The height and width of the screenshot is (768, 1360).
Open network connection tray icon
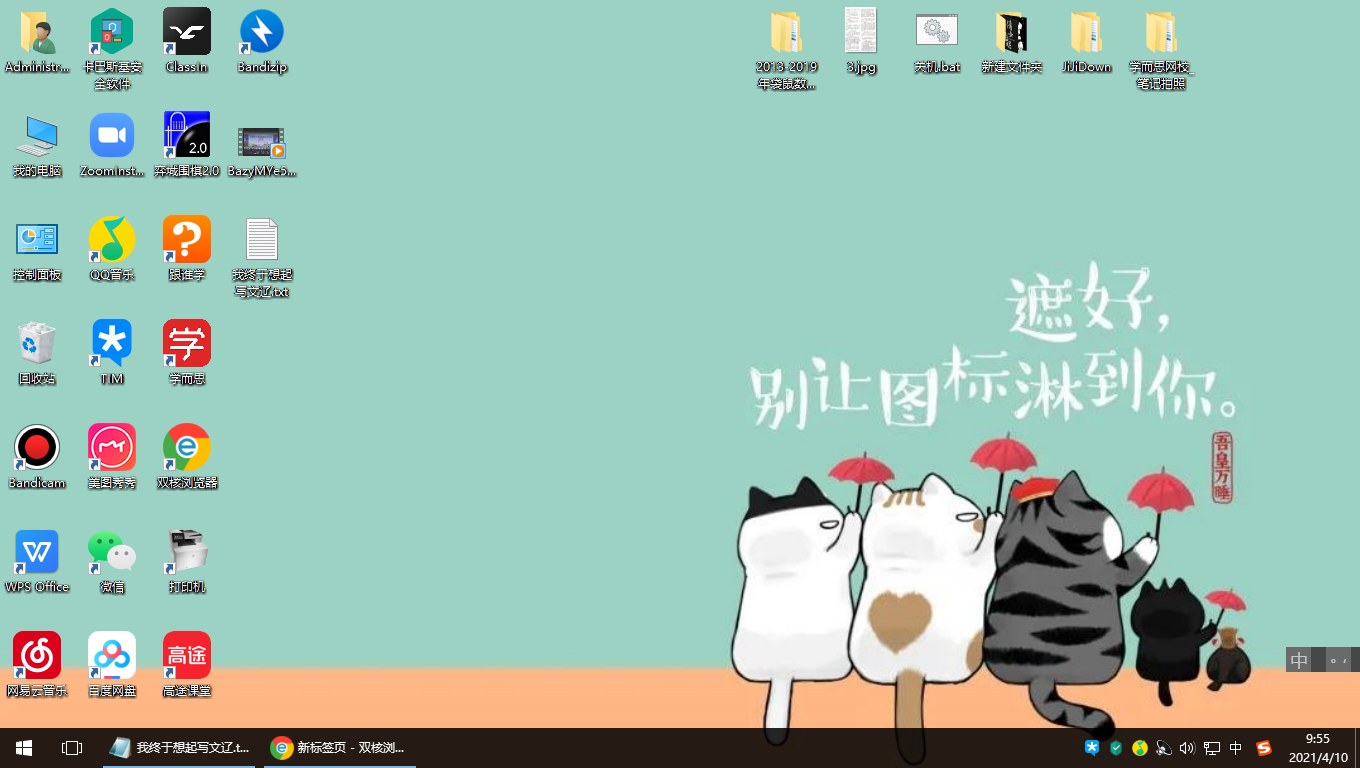pos(1212,748)
